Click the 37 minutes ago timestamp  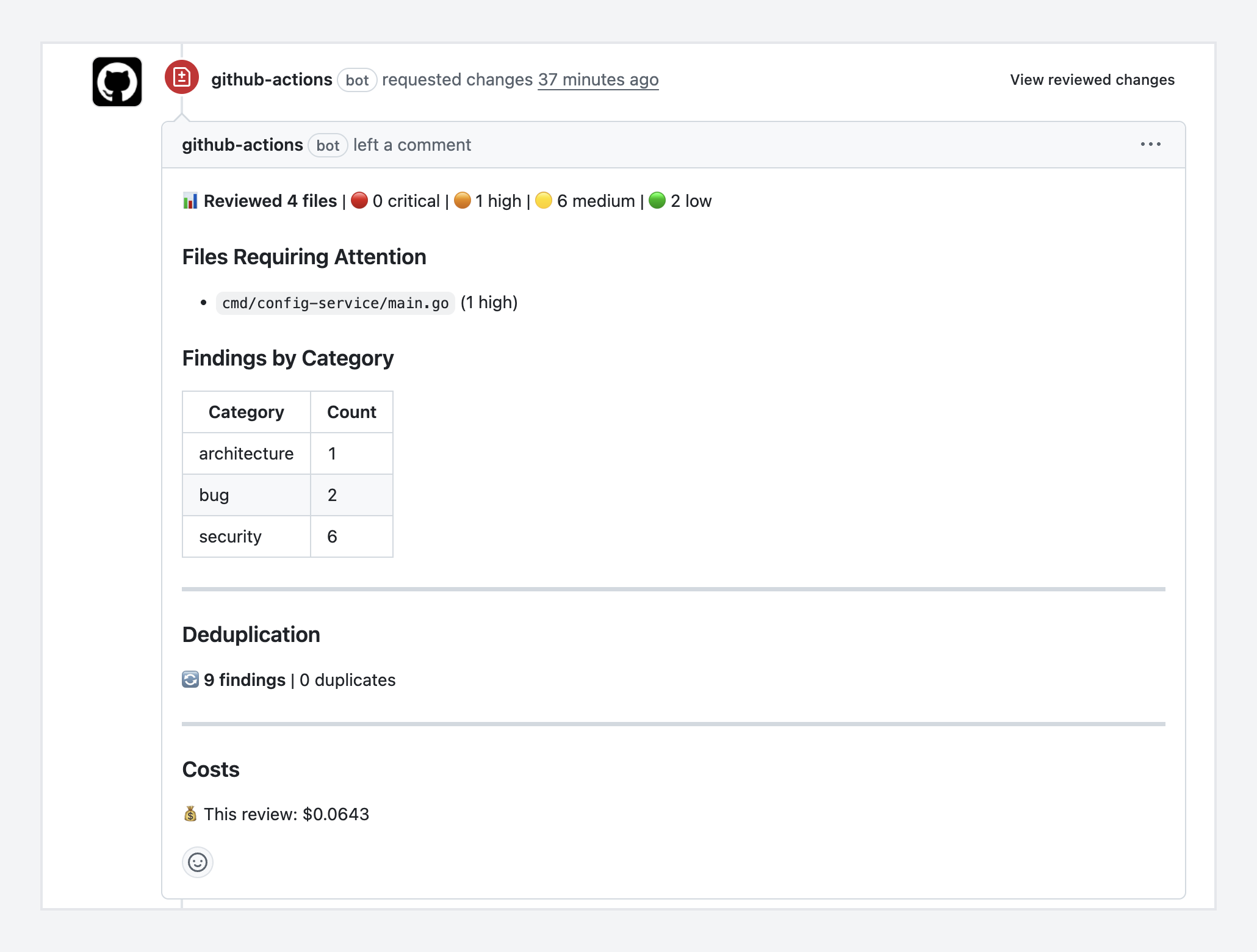click(598, 80)
